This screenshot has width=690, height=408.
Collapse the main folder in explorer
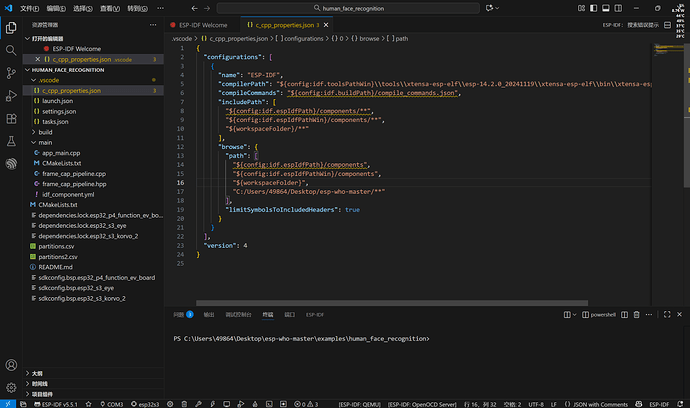(45, 142)
